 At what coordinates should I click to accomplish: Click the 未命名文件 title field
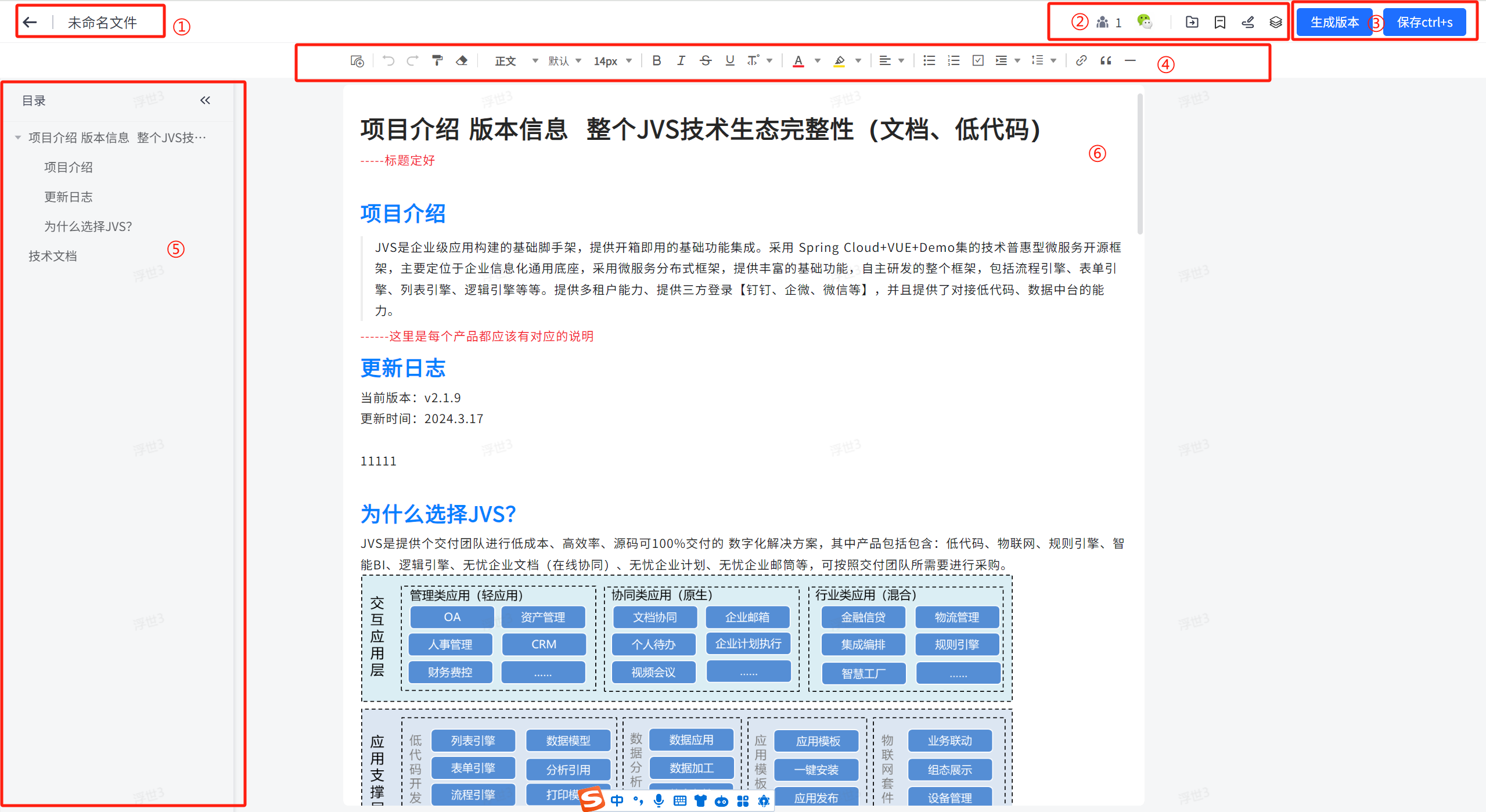[x=102, y=22]
